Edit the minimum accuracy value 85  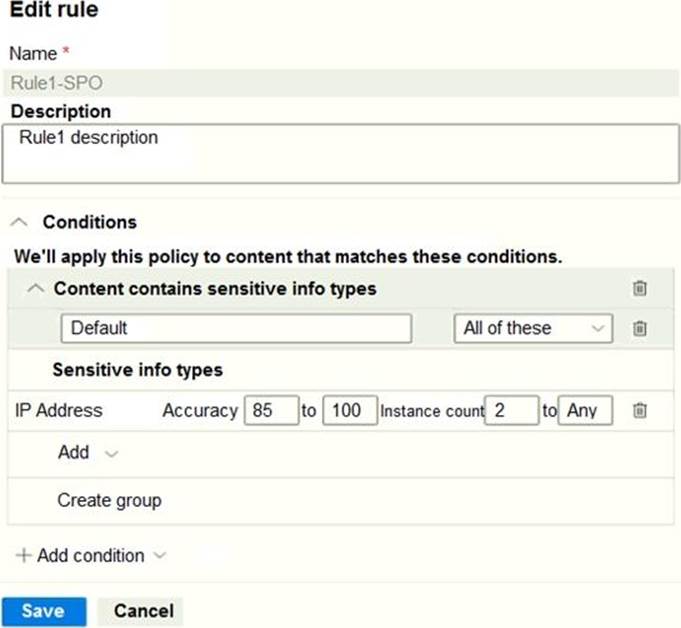click(271, 410)
